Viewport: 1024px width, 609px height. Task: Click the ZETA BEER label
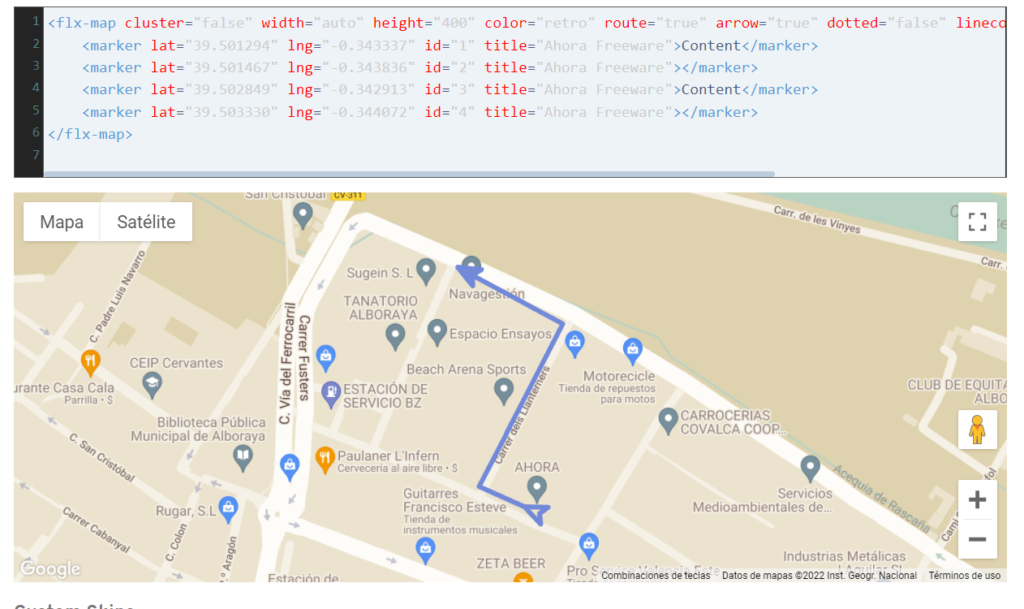pos(511,563)
